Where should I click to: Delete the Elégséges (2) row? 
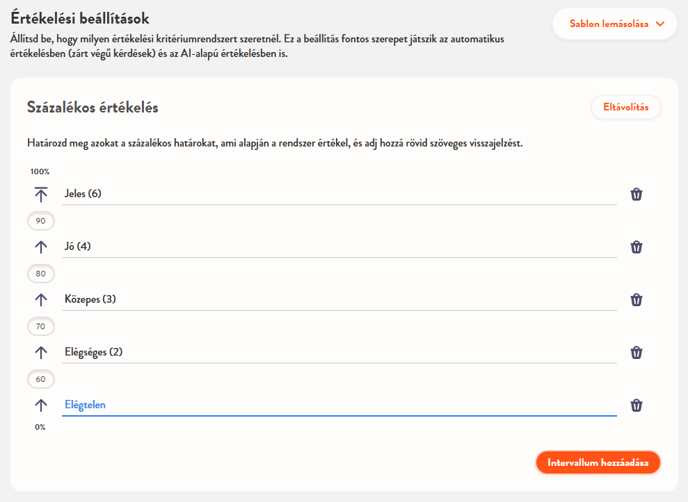point(636,352)
